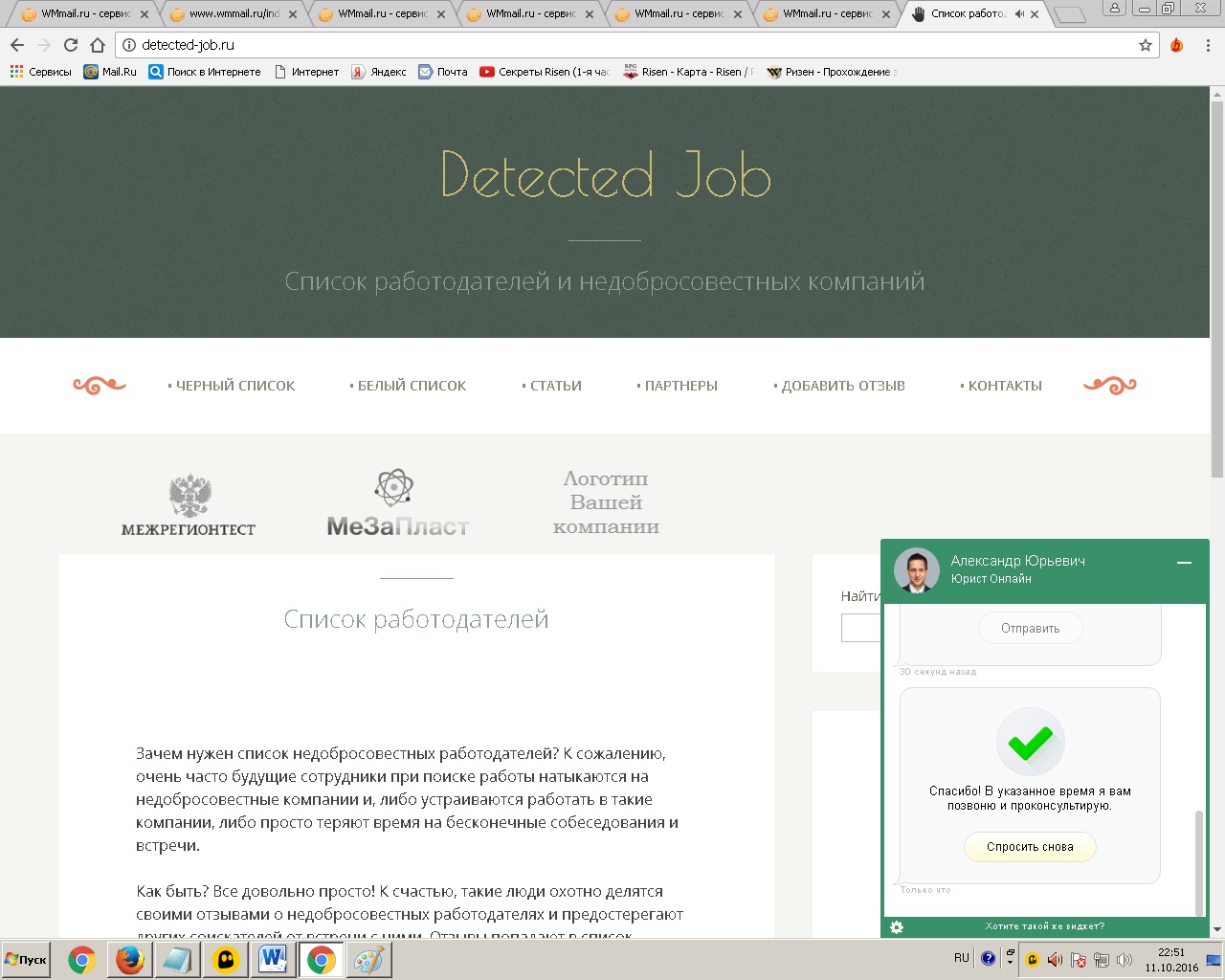Viewport: 1225px width, 980px height.
Task: Open the Пуск start menu
Action: (x=27, y=960)
